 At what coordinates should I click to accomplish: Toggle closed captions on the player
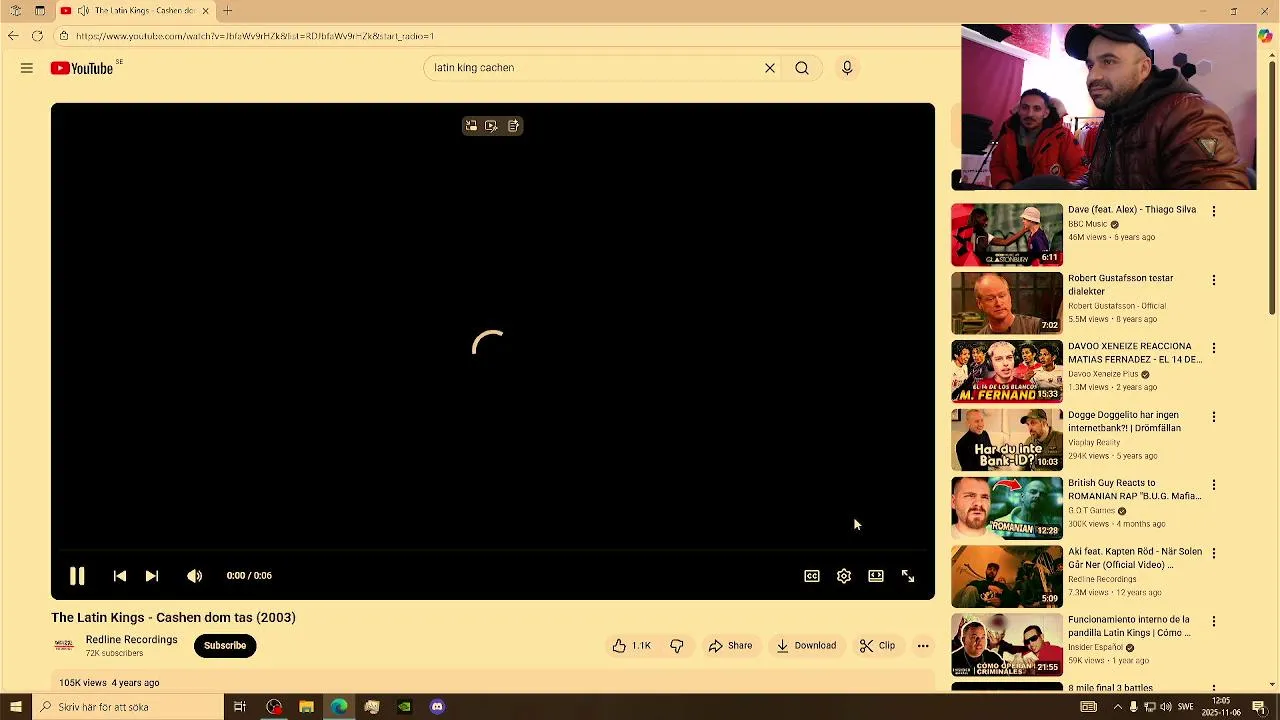[812, 576]
